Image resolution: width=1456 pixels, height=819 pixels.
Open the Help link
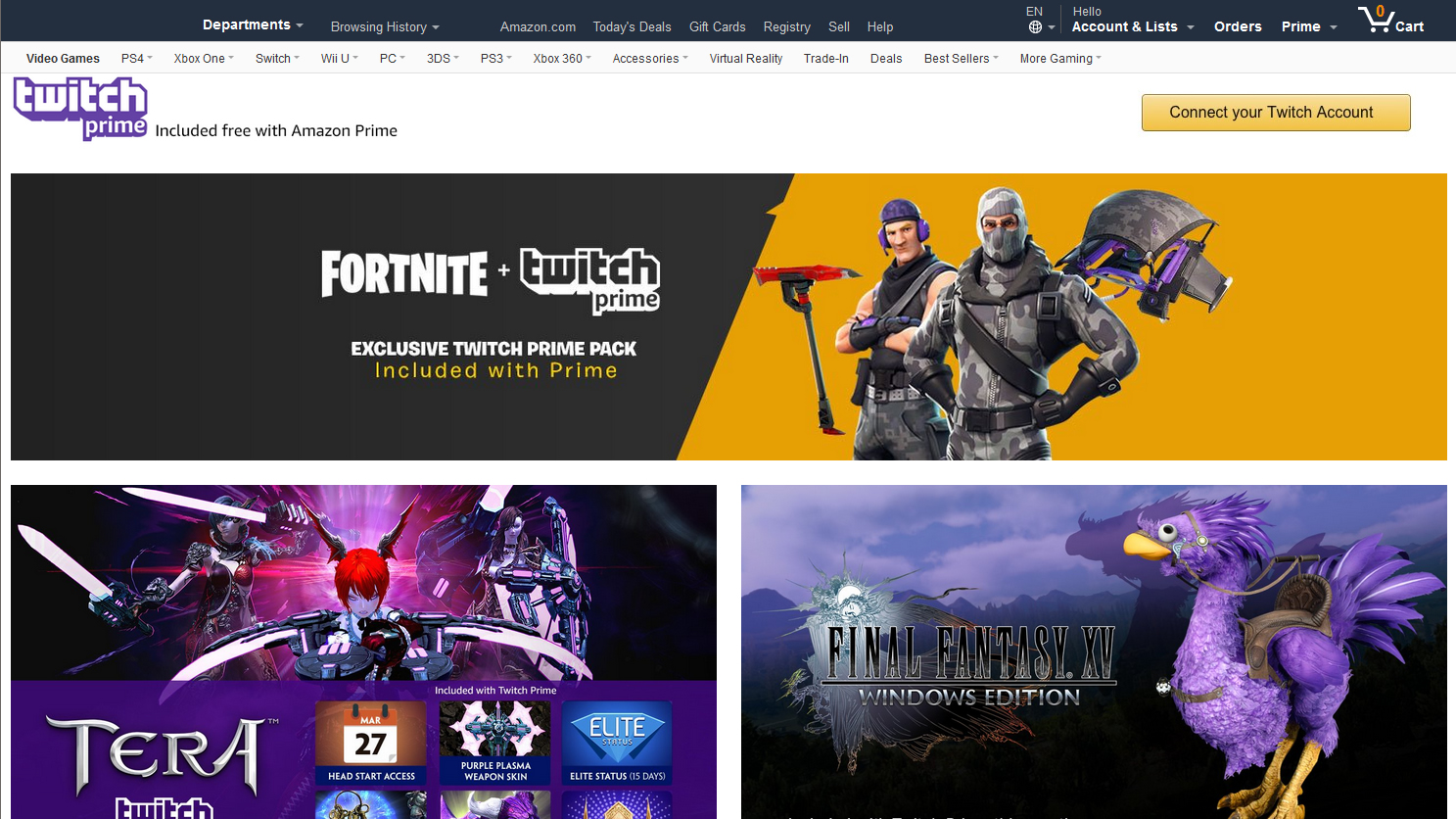click(880, 26)
